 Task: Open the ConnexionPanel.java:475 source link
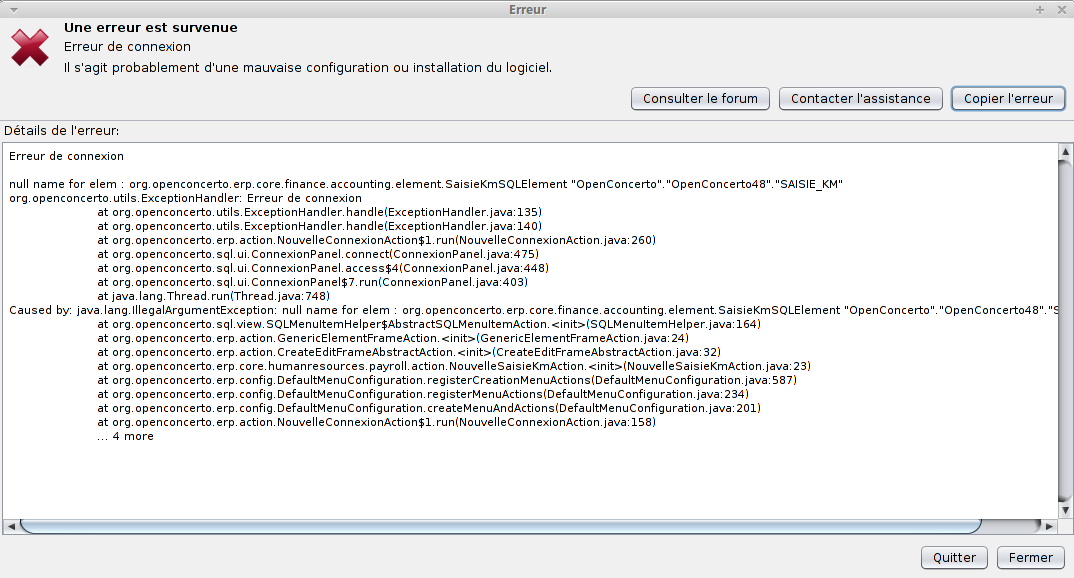pos(466,254)
